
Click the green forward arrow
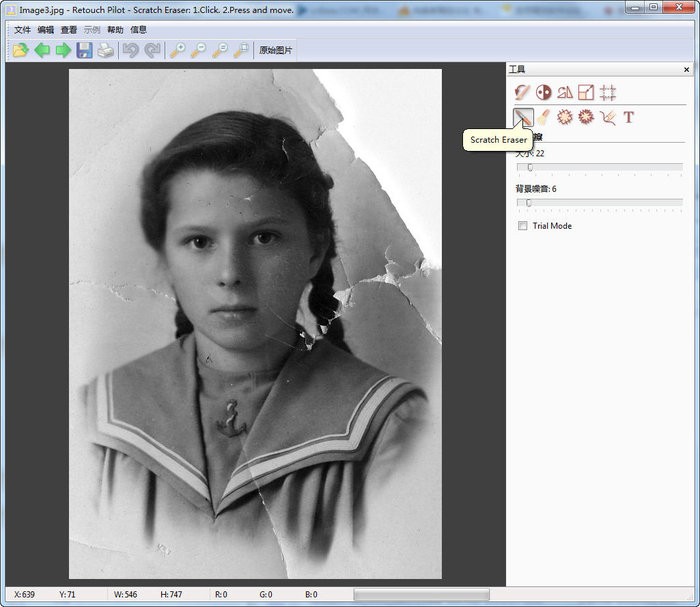(x=63, y=50)
